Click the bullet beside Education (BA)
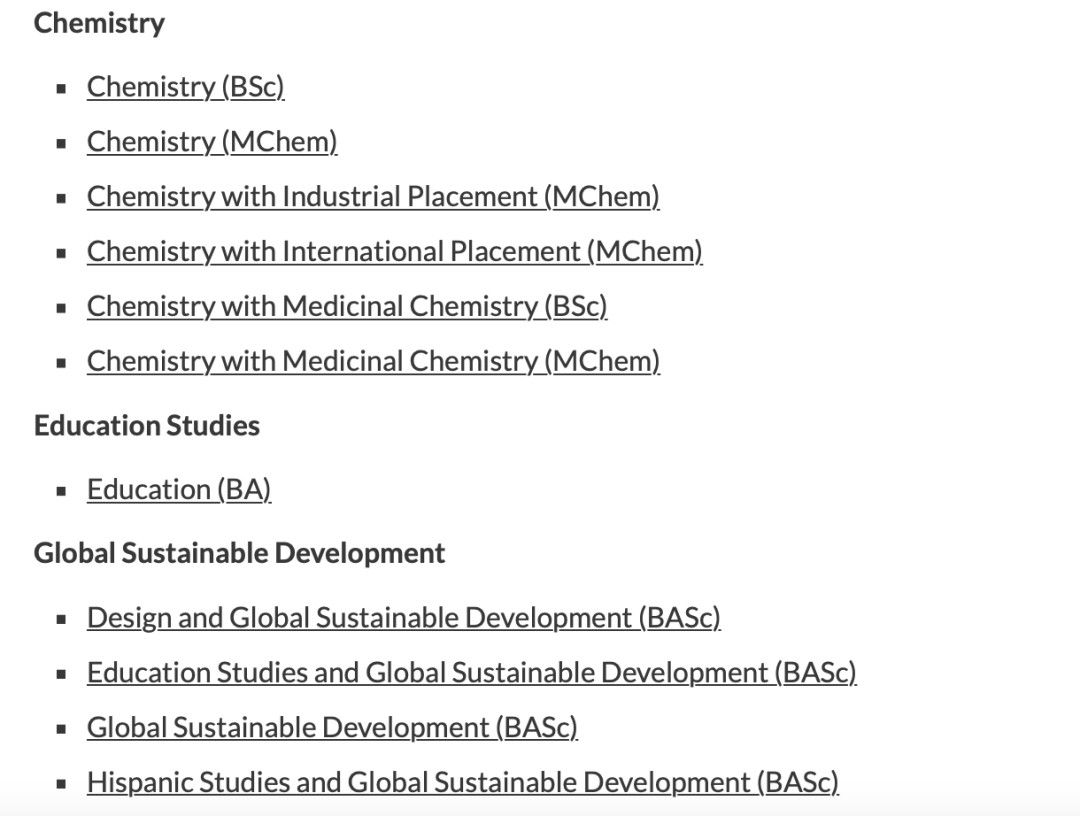The image size is (1080, 816). (x=61, y=491)
